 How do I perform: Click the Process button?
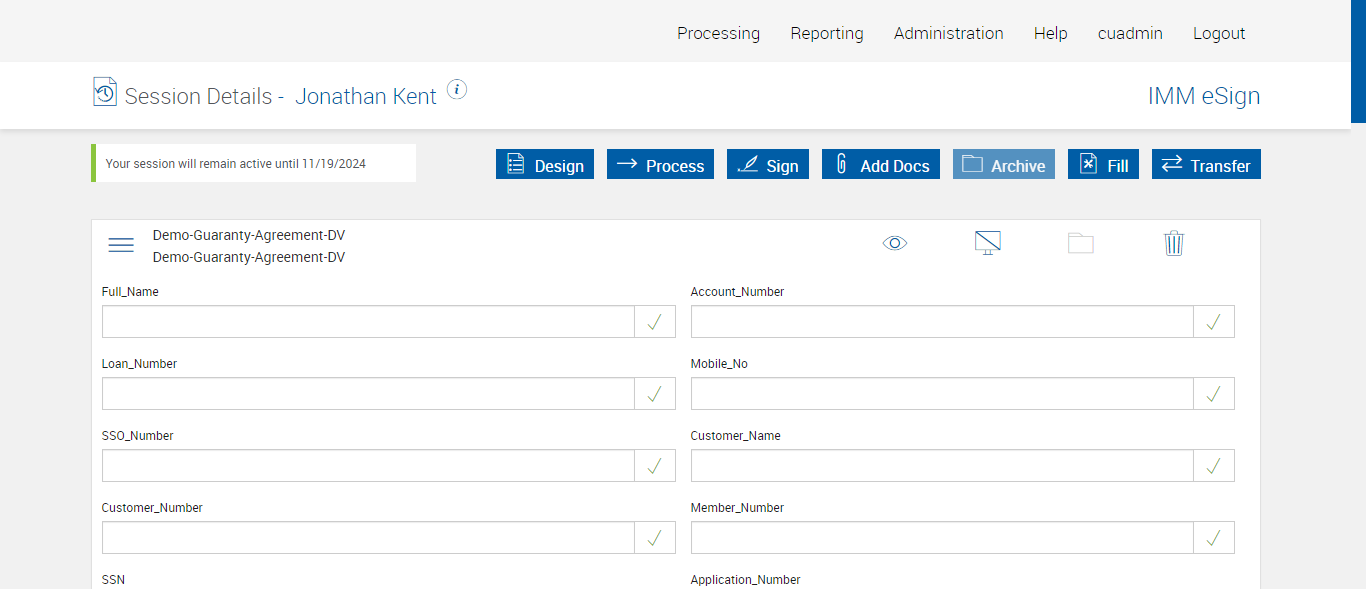(x=660, y=165)
